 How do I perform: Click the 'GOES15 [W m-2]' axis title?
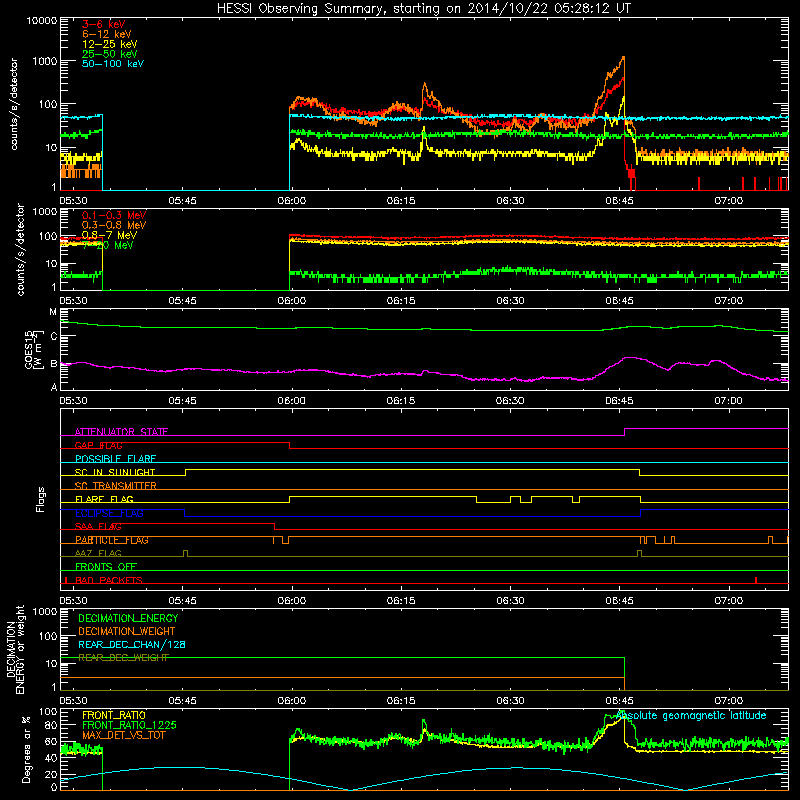point(34,349)
